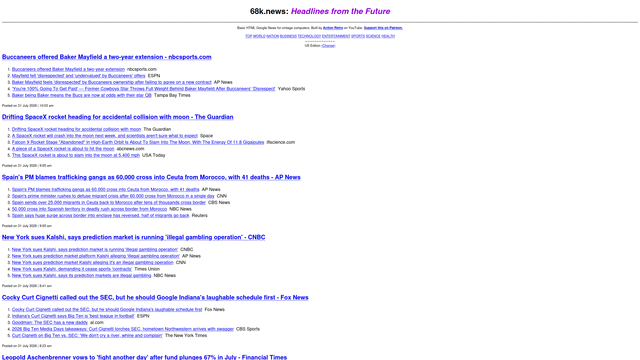Image resolution: width=640 pixels, height=360 pixels.
Task: Open Spain's PM blames trafficking gangs main headline
Action: pos(151,177)
